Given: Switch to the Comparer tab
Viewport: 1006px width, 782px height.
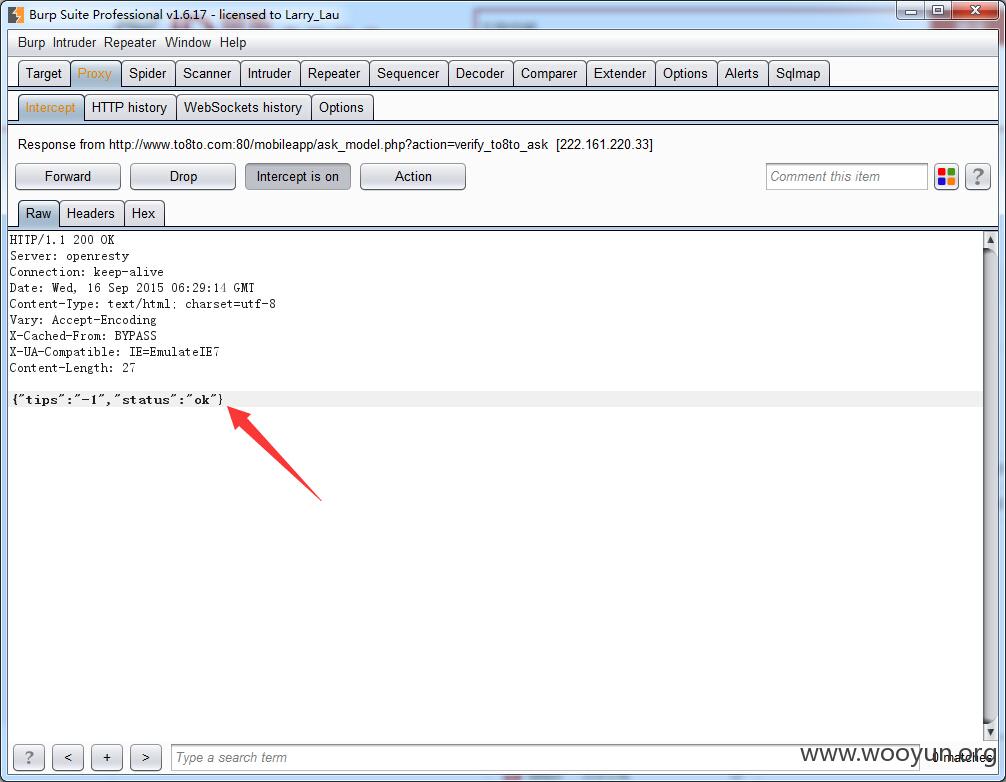Looking at the screenshot, I should click(549, 74).
